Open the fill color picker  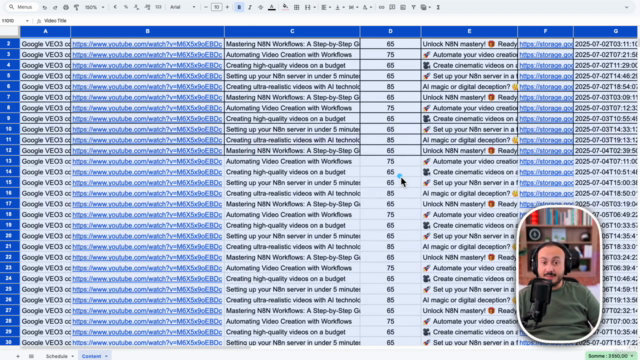point(285,7)
